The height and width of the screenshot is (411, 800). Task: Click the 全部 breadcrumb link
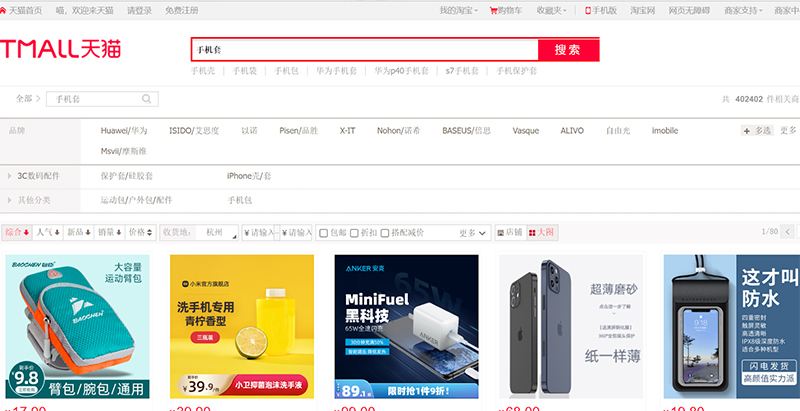click(24, 99)
